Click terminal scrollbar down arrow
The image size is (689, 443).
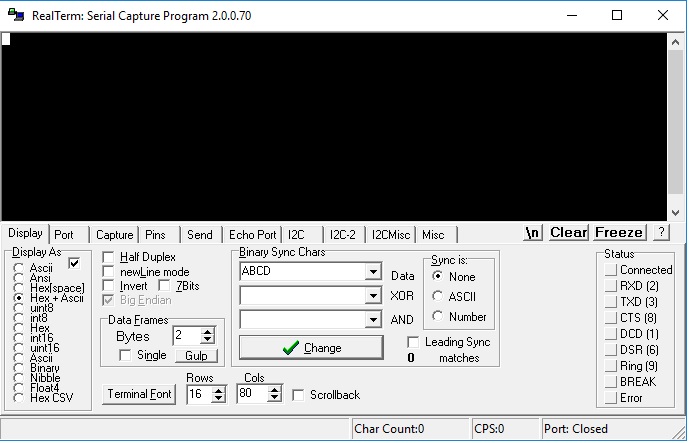coord(676,213)
